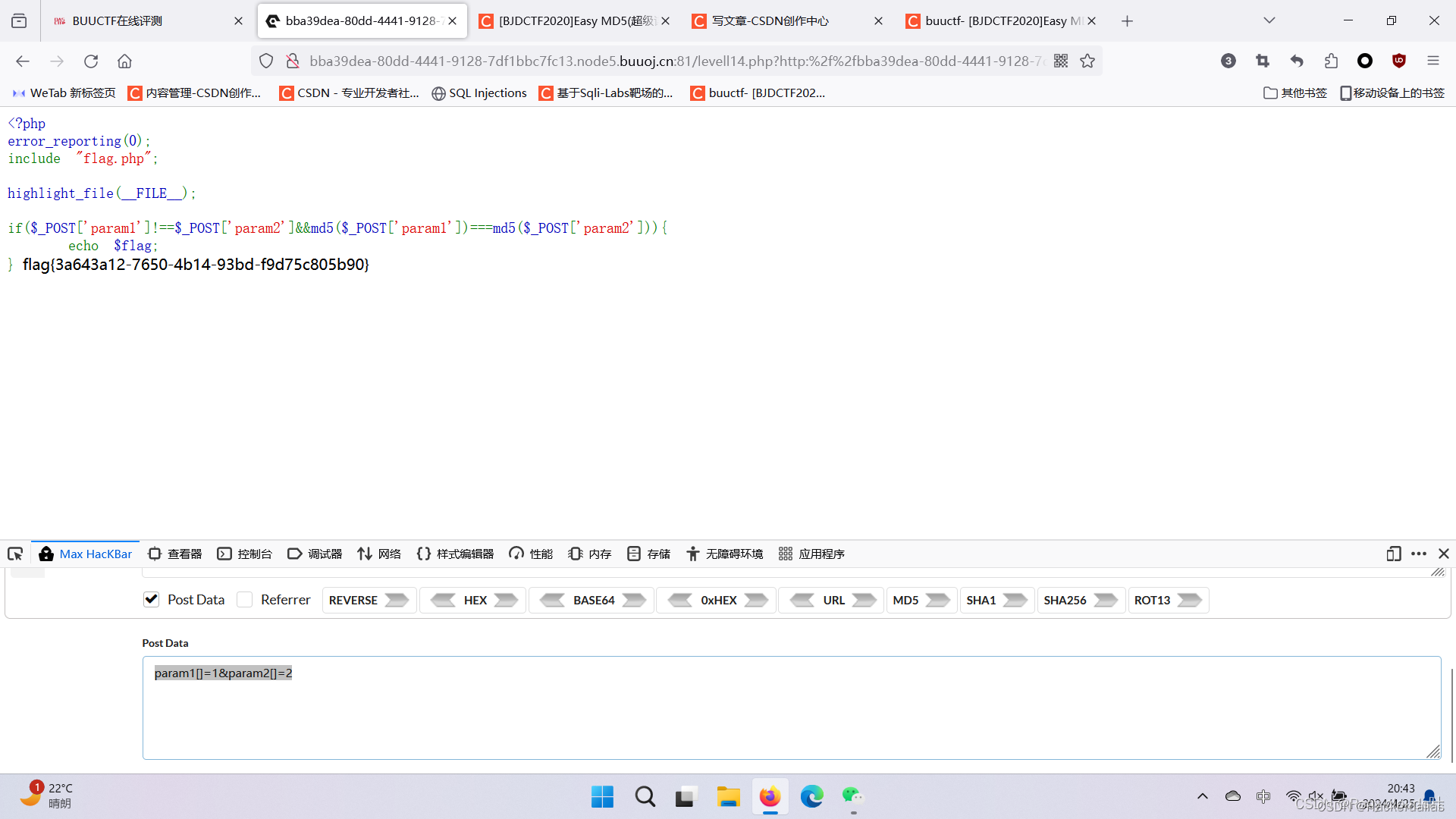This screenshot has height=819, width=1456.
Task: Open the 性能 performance tab
Action: pyautogui.click(x=531, y=554)
